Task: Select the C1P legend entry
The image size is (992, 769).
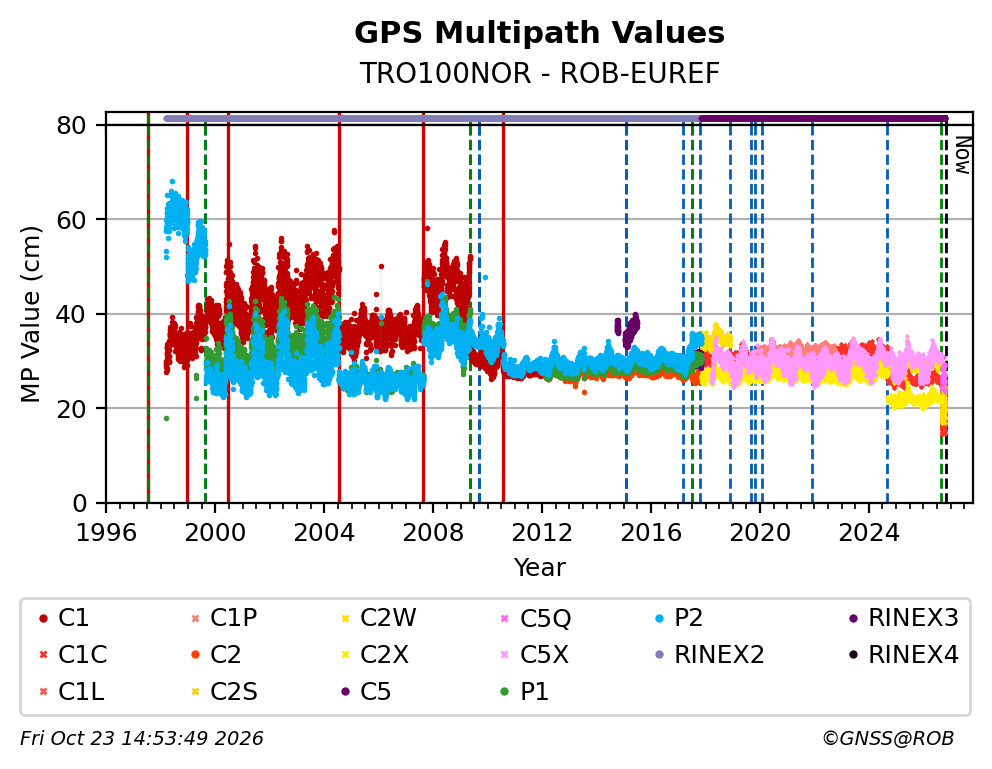Action: point(223,618)
